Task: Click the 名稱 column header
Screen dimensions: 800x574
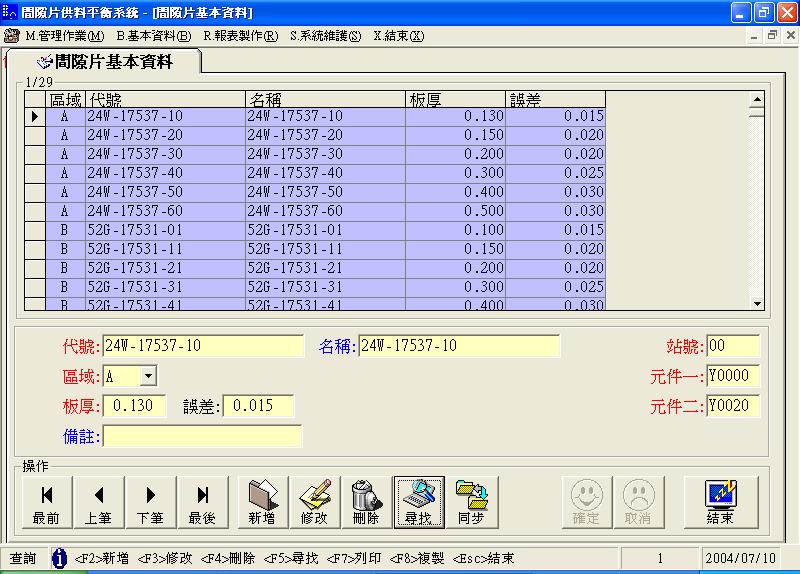Action: pos(326,99)
